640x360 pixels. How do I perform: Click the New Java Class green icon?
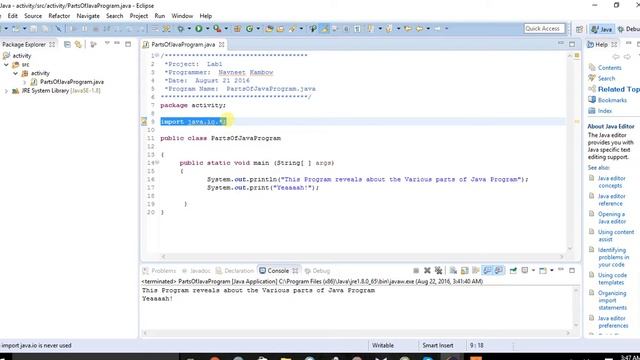[x=249, y=29]
